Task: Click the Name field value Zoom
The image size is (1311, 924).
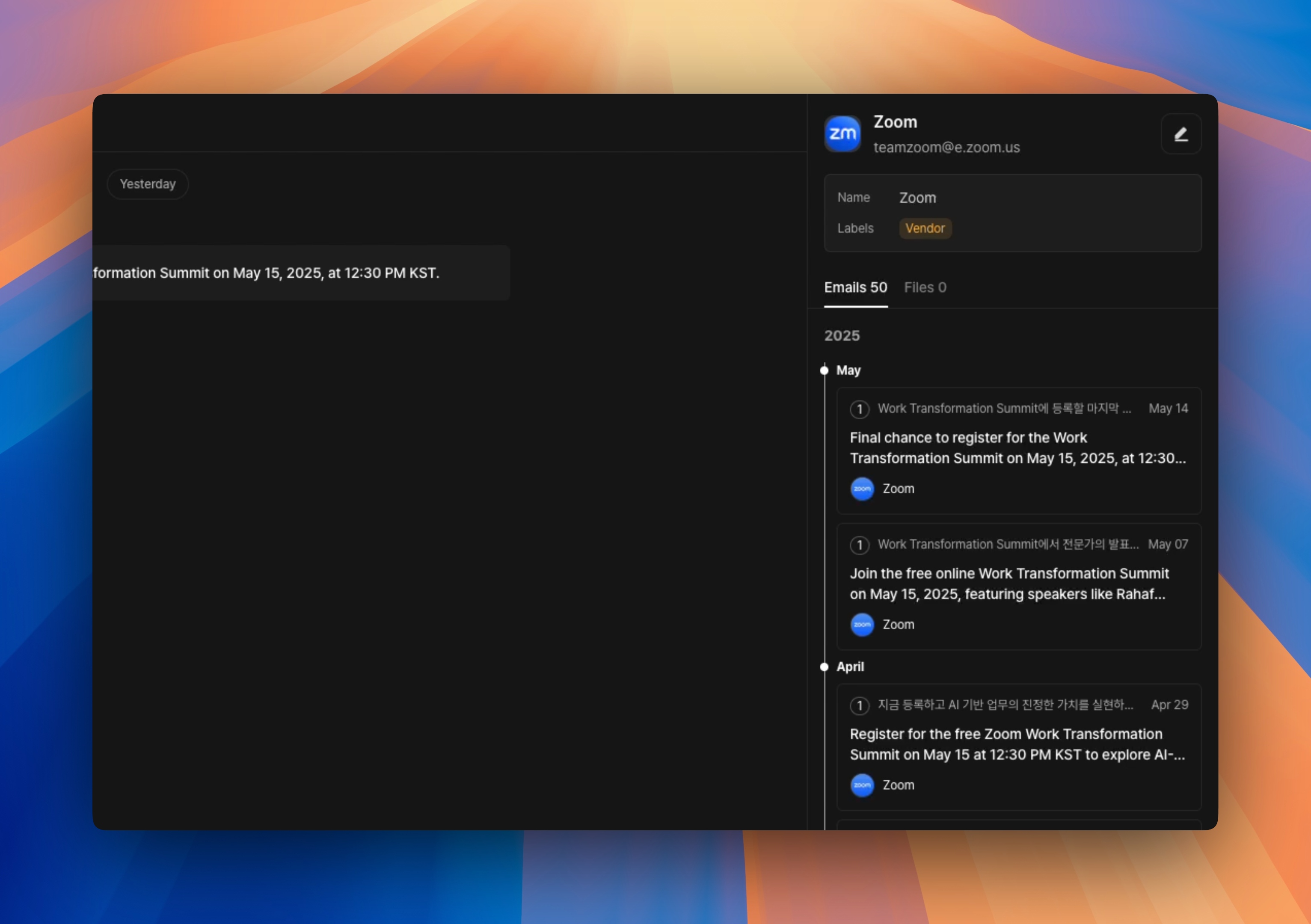Action: click(x=918, y=198)
